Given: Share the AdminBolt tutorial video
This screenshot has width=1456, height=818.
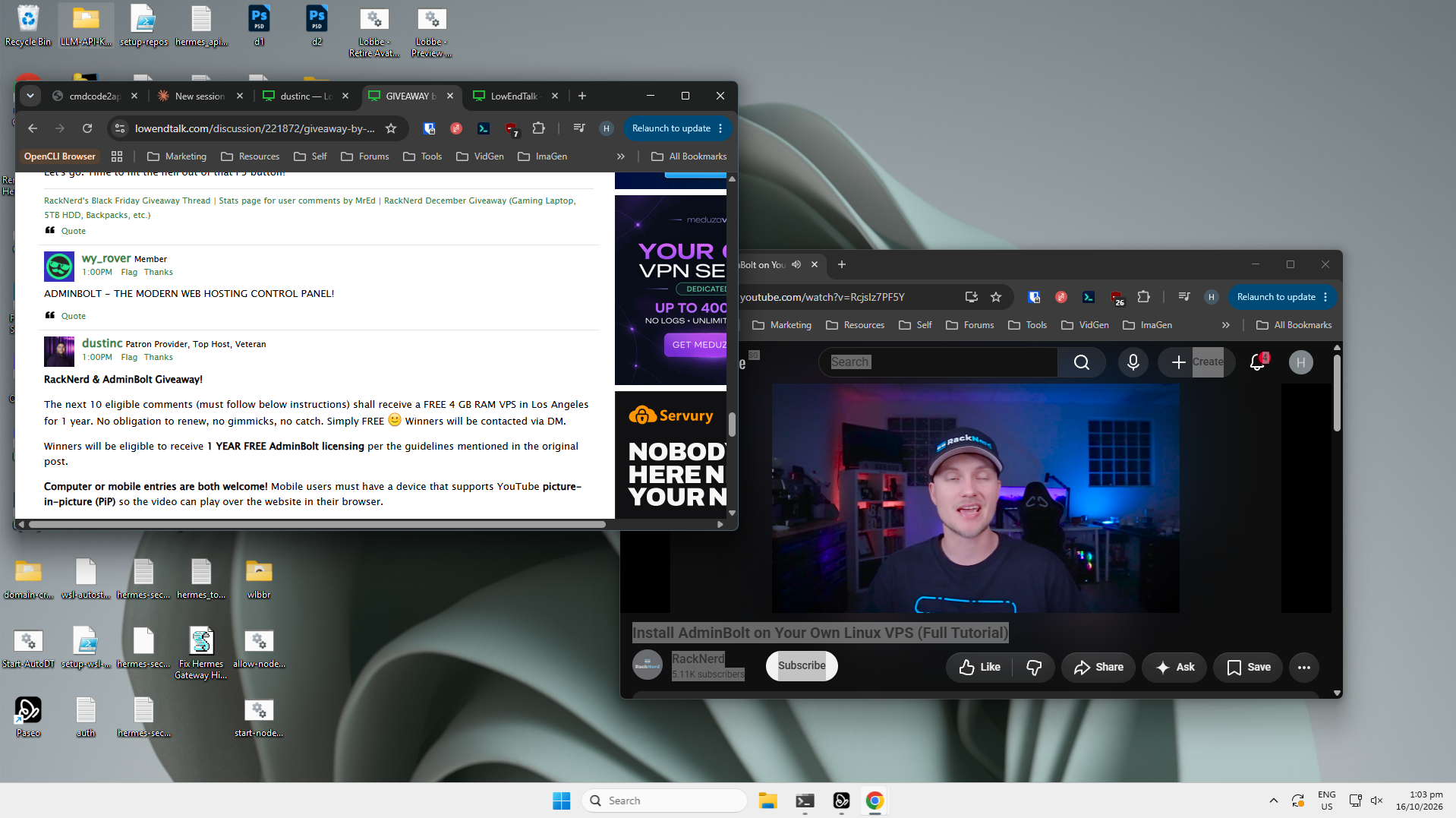Looking at the screenshot, I should point(1098,667).
